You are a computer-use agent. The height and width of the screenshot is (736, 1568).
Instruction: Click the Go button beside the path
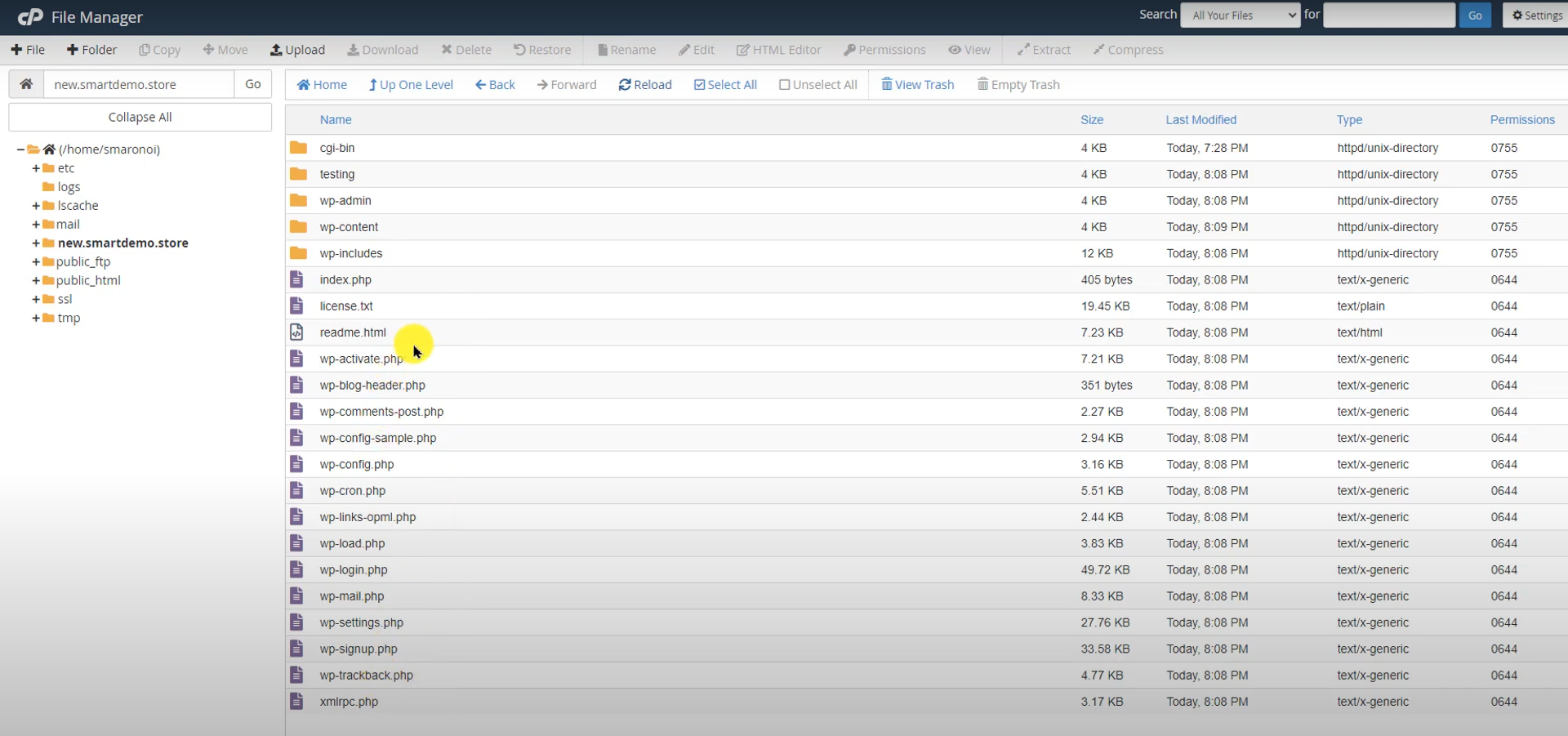coord(252,84)
